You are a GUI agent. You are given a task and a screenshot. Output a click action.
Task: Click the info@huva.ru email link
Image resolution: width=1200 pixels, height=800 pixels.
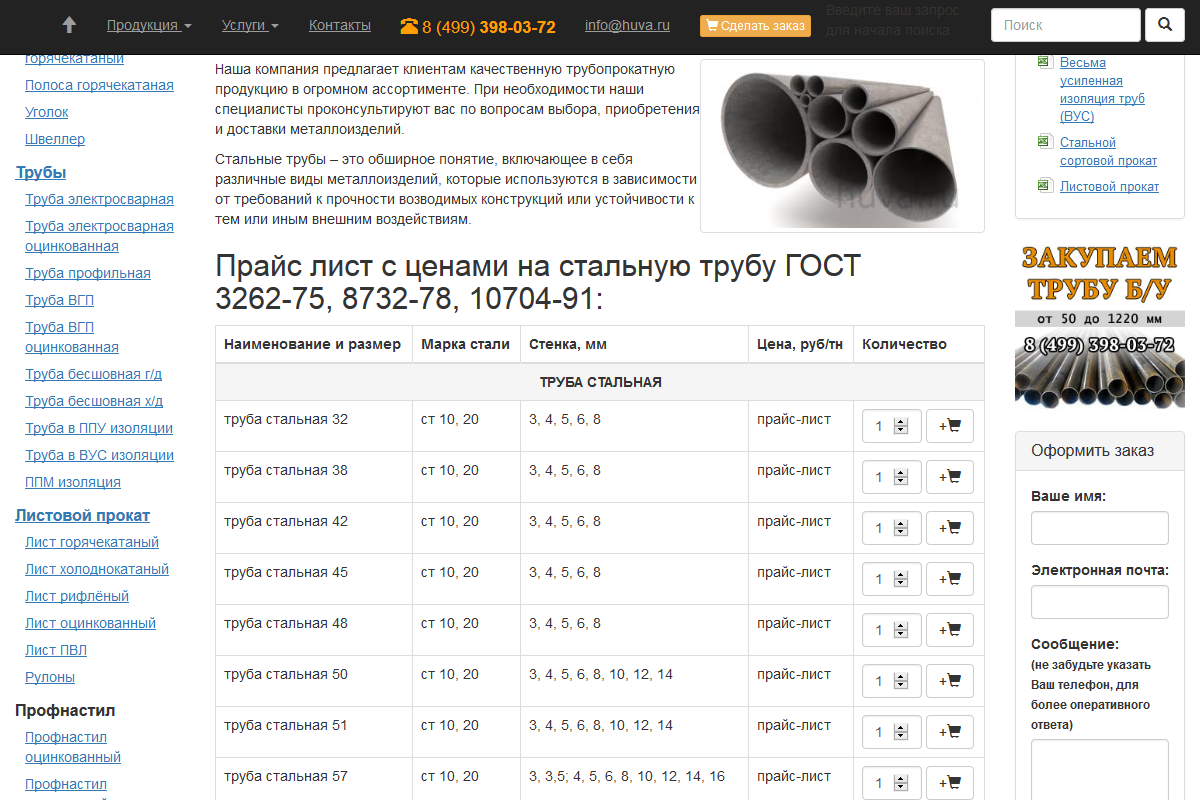click(627, 25)
